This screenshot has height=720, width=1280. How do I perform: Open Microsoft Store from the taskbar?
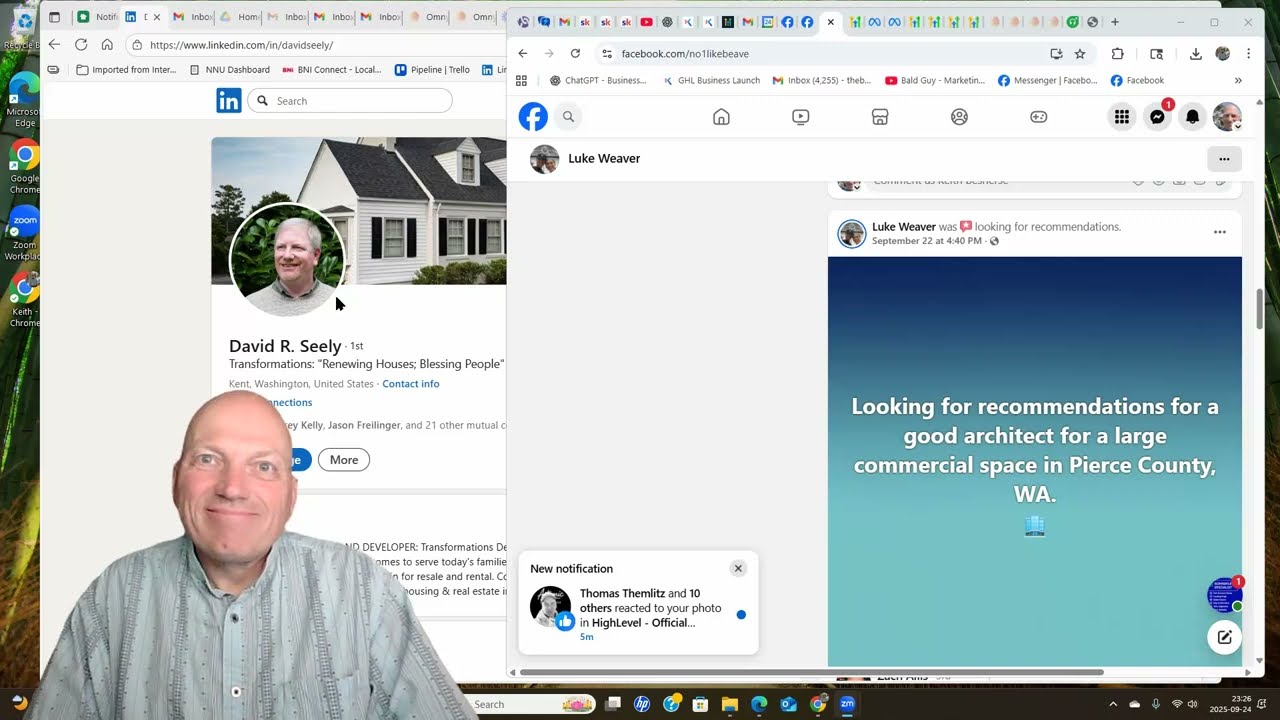(x=700, y=704)
